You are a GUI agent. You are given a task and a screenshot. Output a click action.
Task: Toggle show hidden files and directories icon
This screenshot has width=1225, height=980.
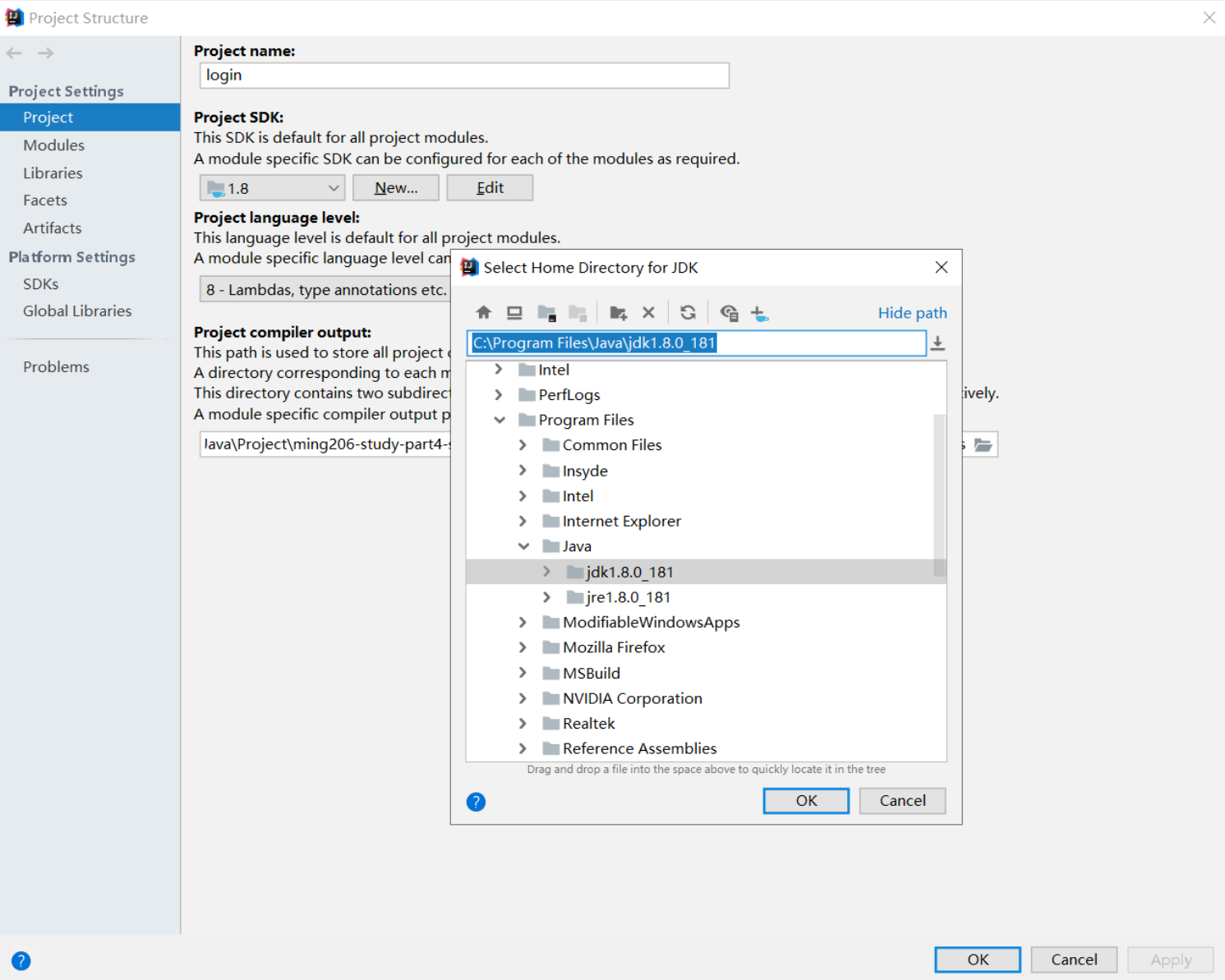click(x=729, y=313)
